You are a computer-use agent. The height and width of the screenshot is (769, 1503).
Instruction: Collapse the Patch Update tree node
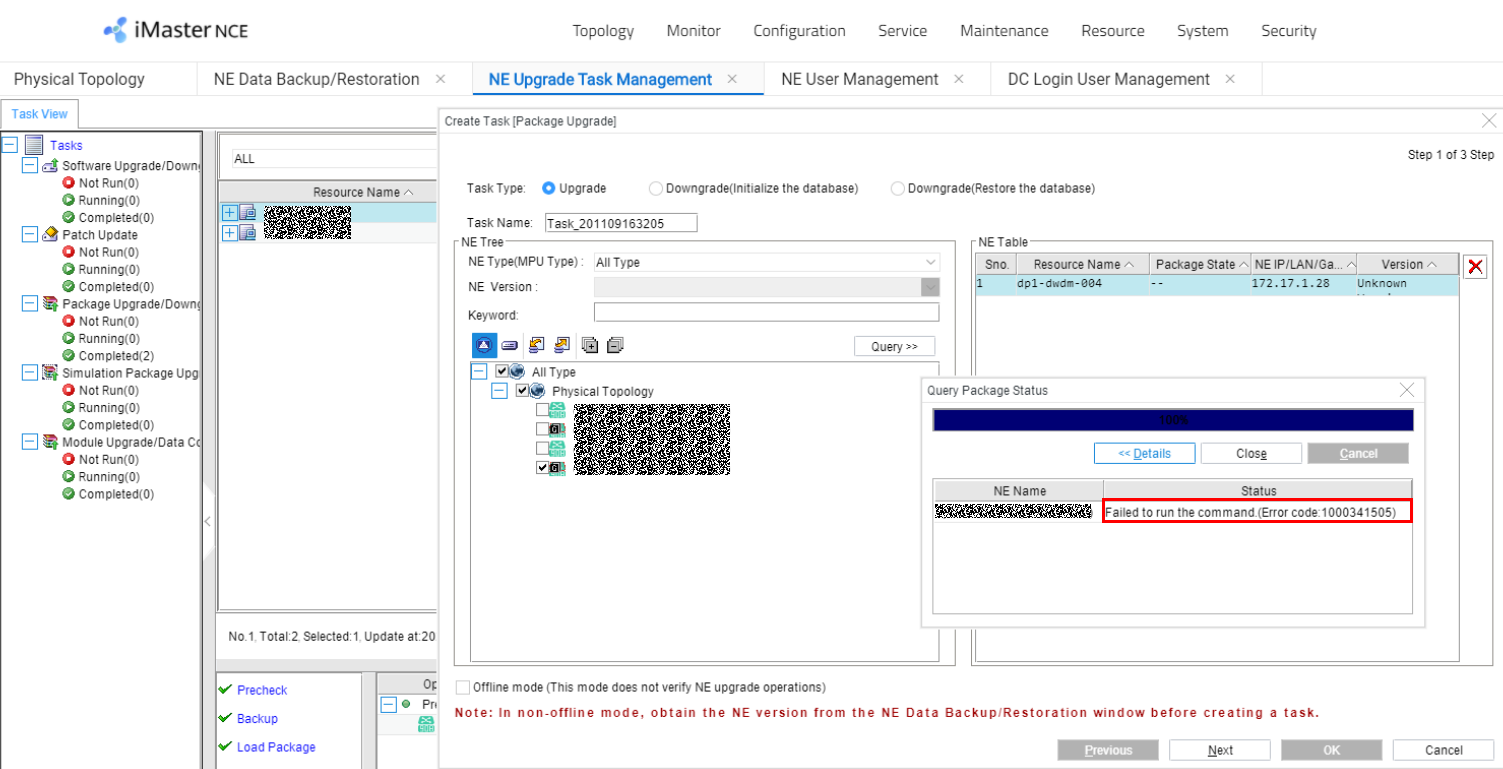click(29, 235)
